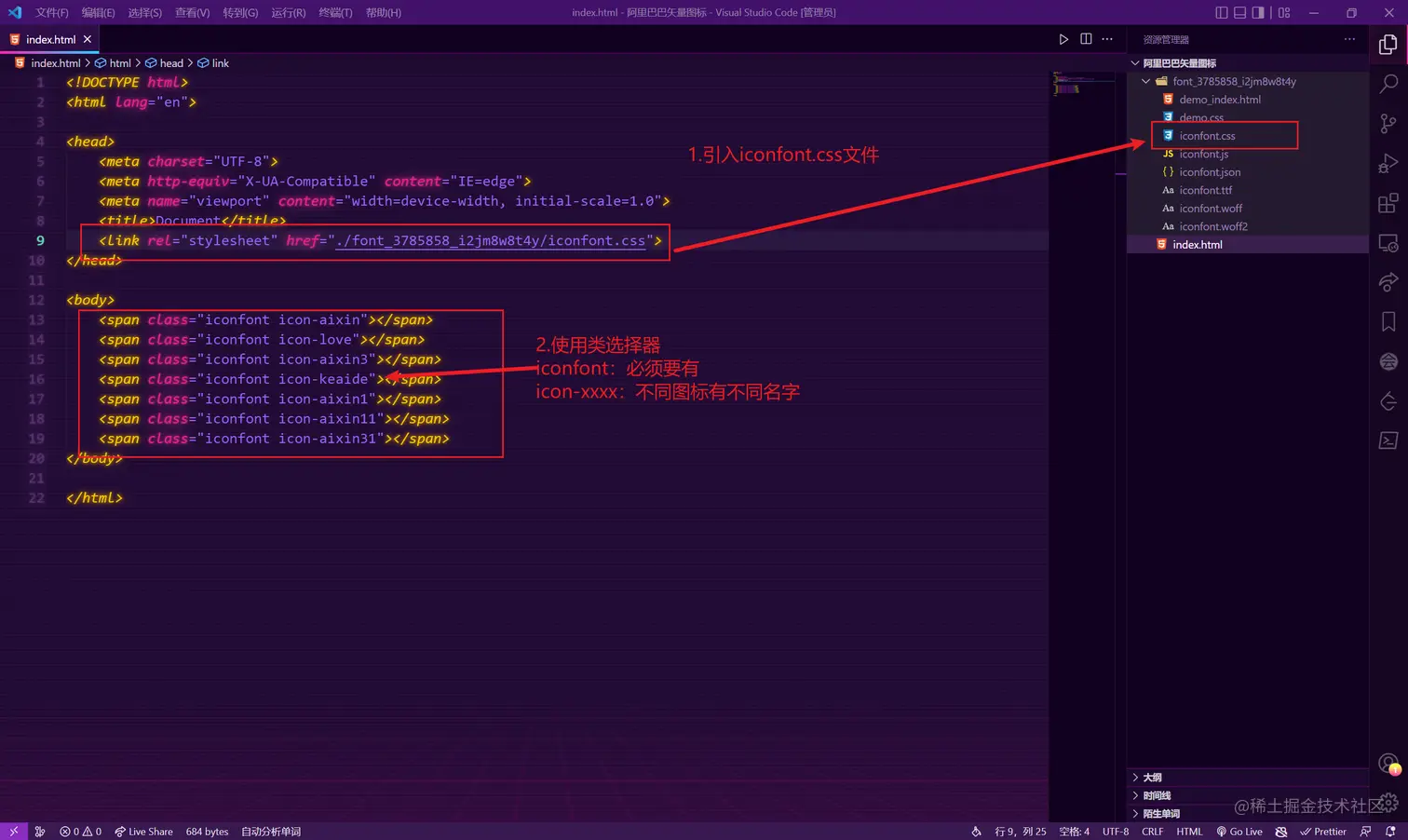
Task: Click 行 9, 列 25 cursor position
Action: [x=1021, y=832]
